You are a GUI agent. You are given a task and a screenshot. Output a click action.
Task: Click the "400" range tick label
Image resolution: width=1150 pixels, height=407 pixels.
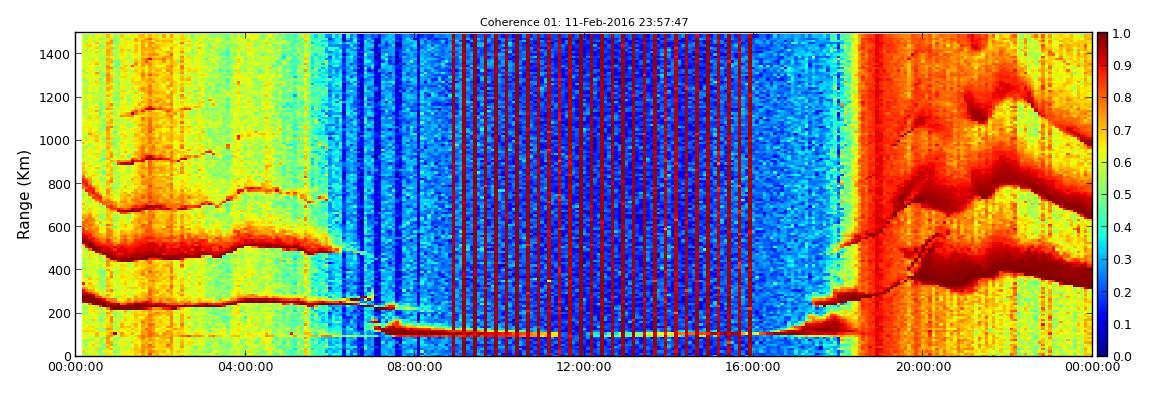(60, 271)
